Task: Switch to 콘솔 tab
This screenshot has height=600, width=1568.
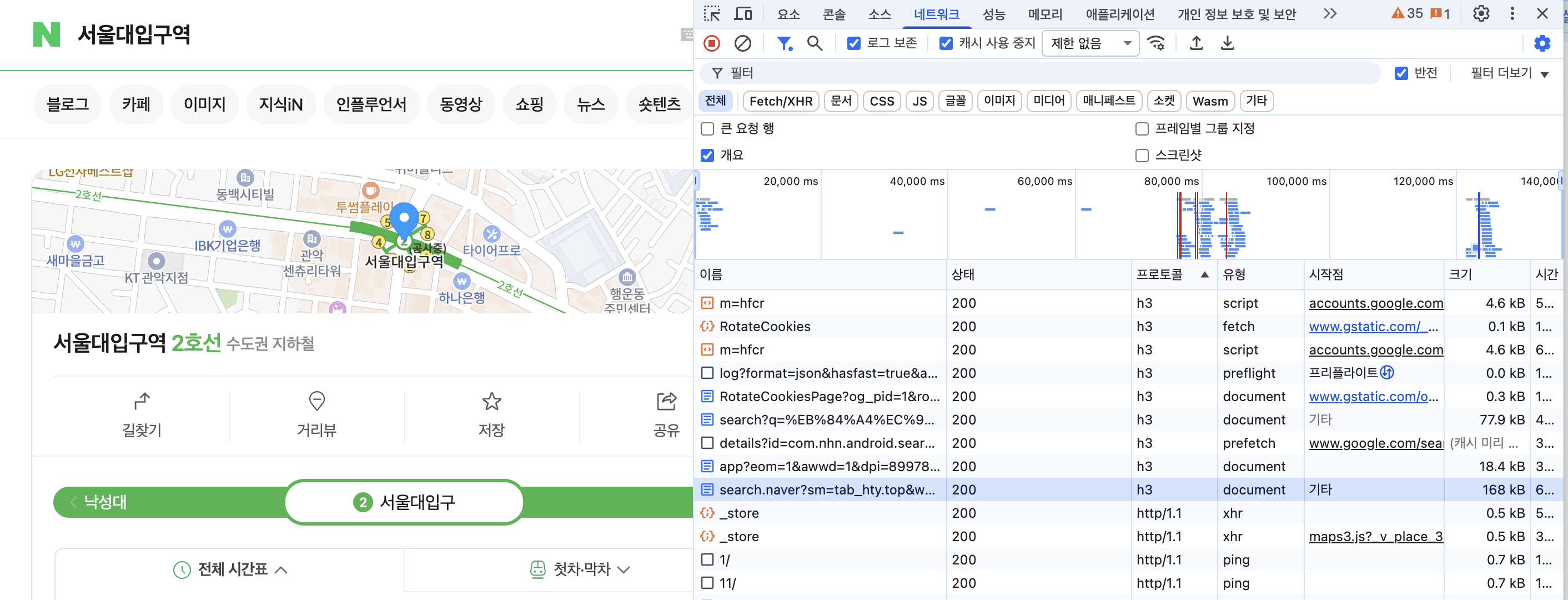Action: pyautogui.click(x=834, y=13)
